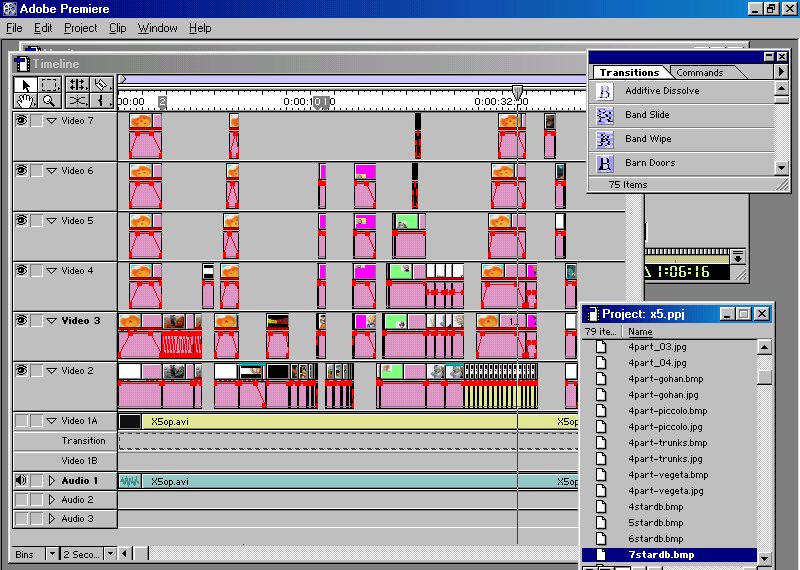Open the Transitions palette flyout menu arrow
800x570 pixels.
click(781, 72)
